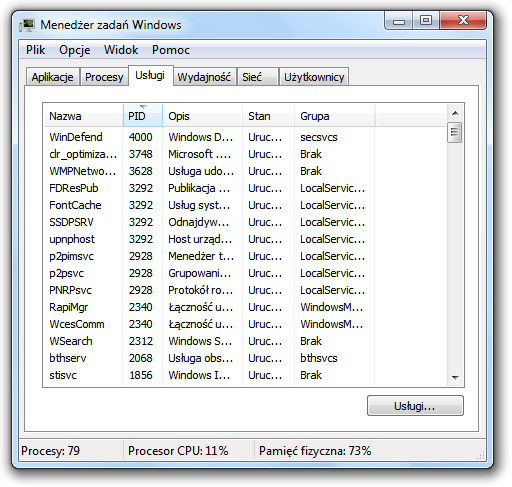The height and width of the screenshot is (487, 512).
Task: Select the WMPNetwo... service row
Action: point(245,171)
